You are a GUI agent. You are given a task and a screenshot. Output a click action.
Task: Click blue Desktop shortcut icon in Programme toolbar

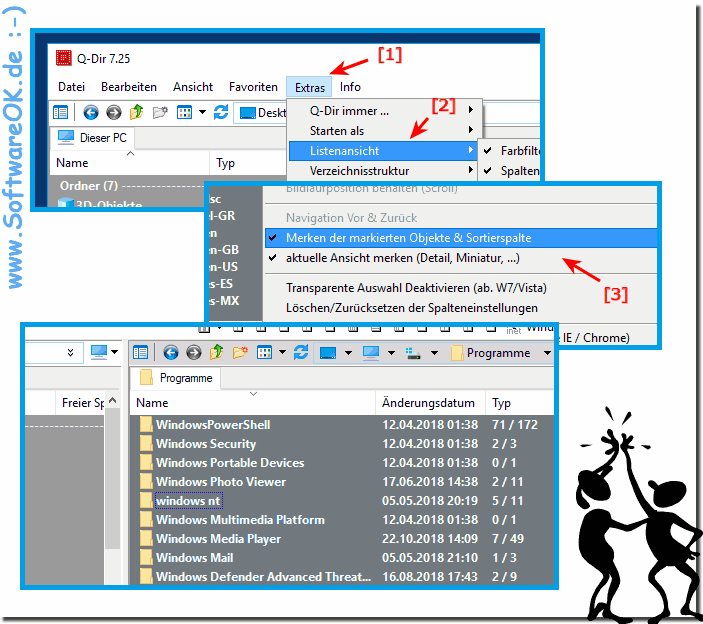(328, 353)
